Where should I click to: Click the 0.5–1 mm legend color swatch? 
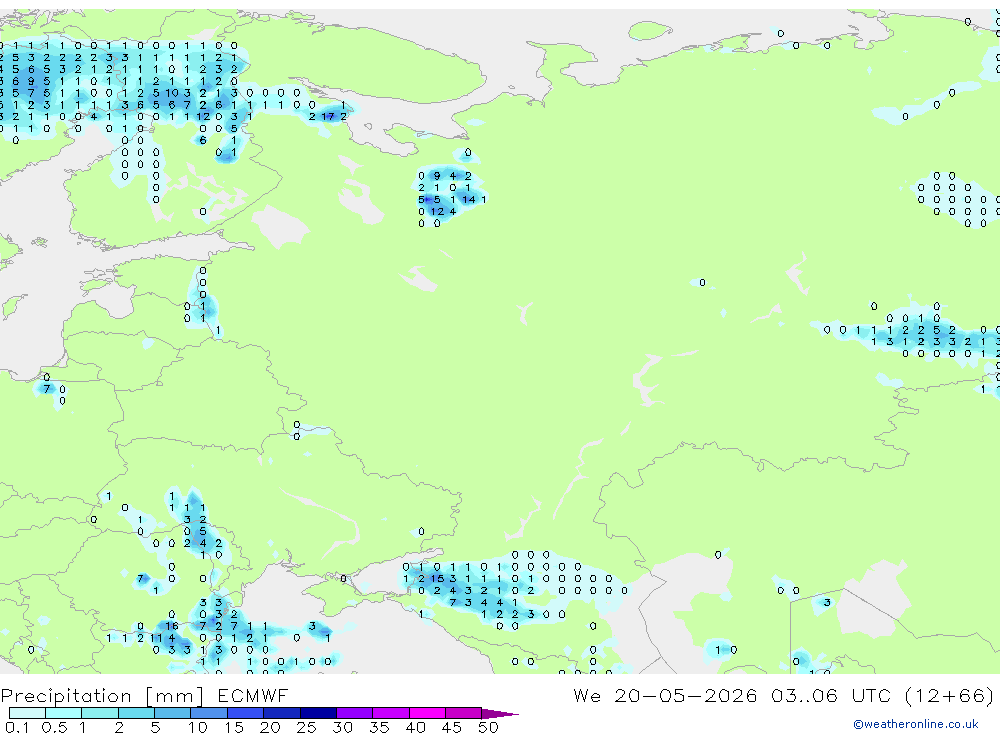[64, 713]
